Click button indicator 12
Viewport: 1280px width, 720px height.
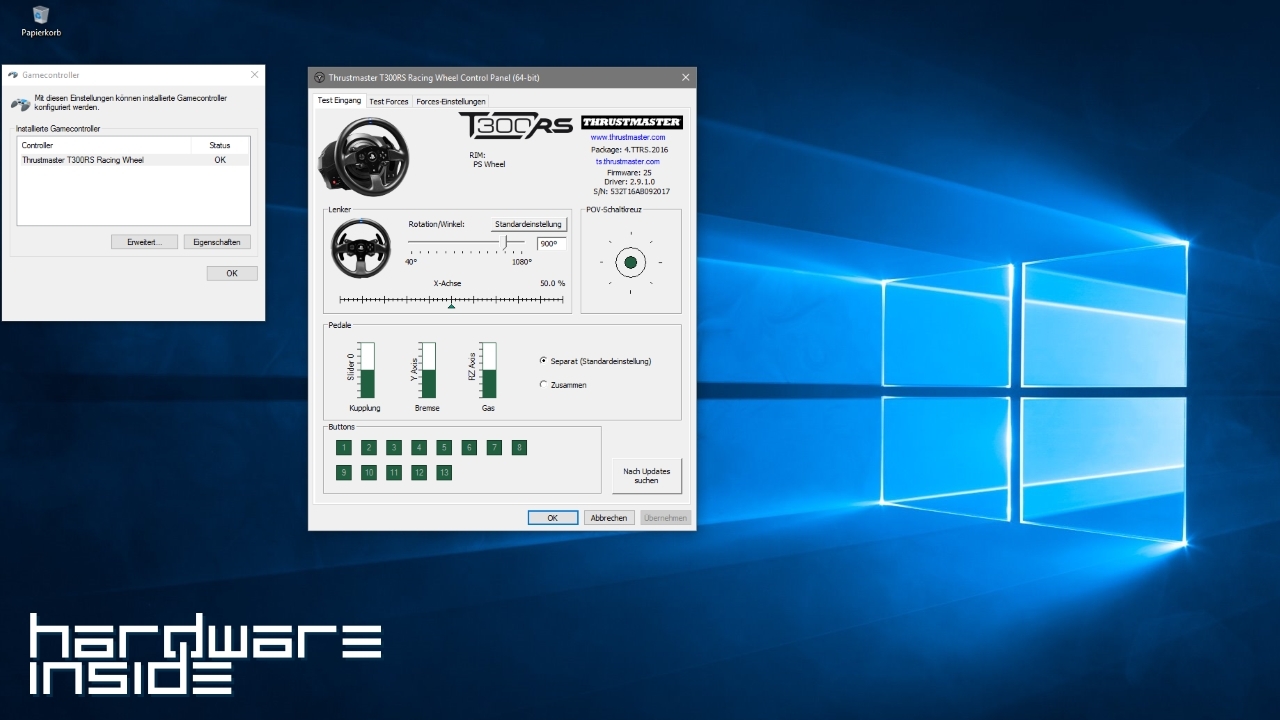click(x=419, y=472)
